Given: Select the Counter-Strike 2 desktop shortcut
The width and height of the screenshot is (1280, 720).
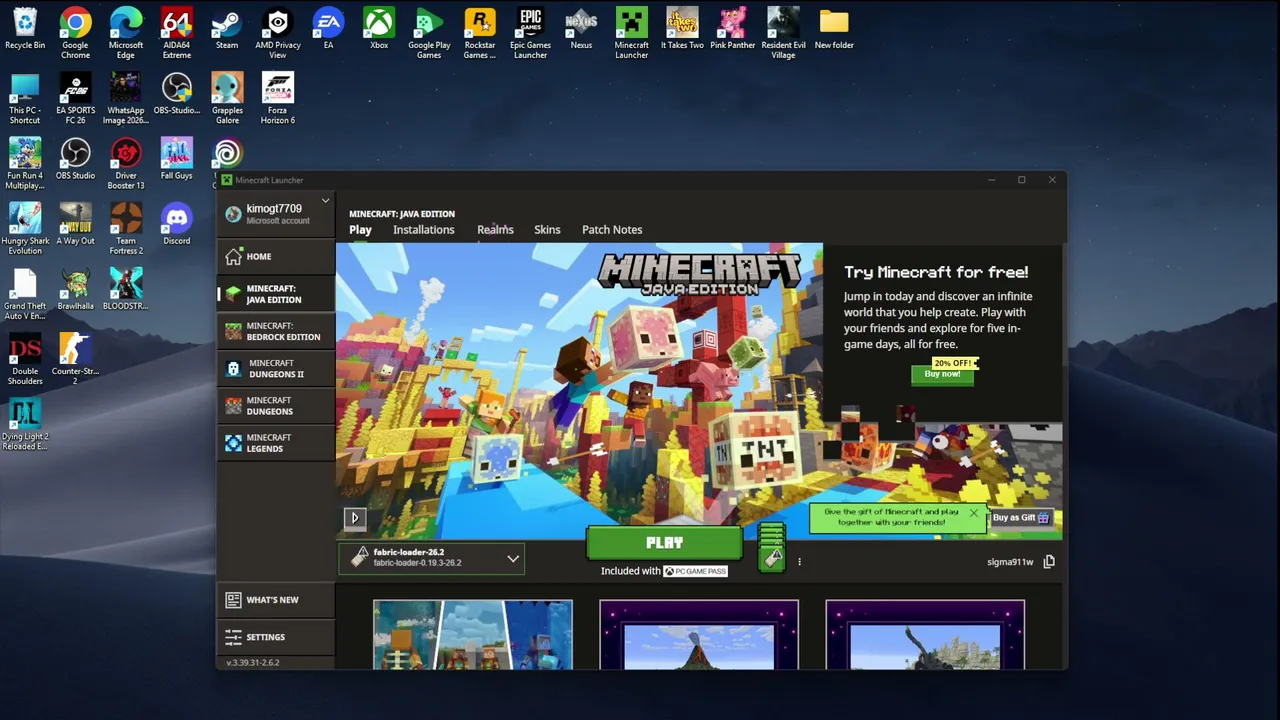Looking at the screenshot, I should pyautogui.click(x=75, y=360).
